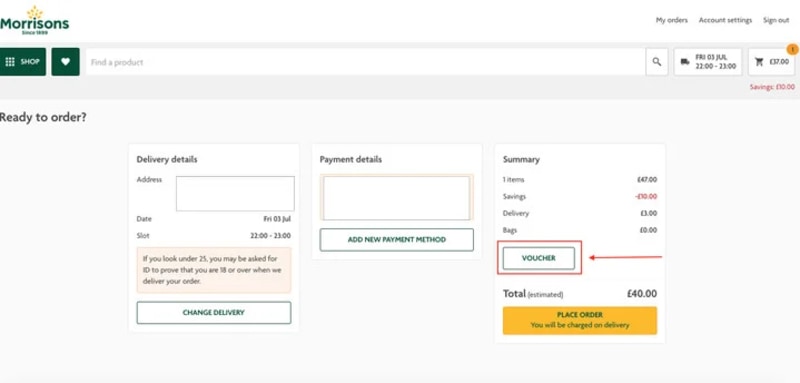The width and height of the screenshot is (800, 383).
Task: Click the 'Total (estimated)' label
Action: pos(533,294)
